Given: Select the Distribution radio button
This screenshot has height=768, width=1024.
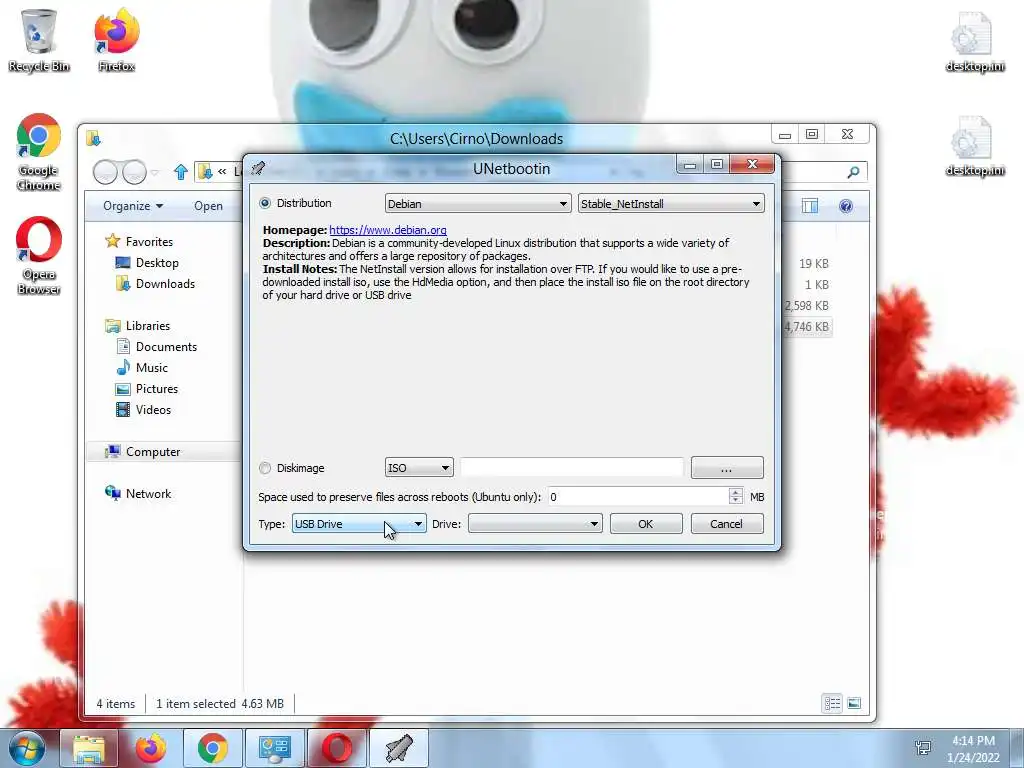Looking at the screenshot, I should [x=264, y=203].
